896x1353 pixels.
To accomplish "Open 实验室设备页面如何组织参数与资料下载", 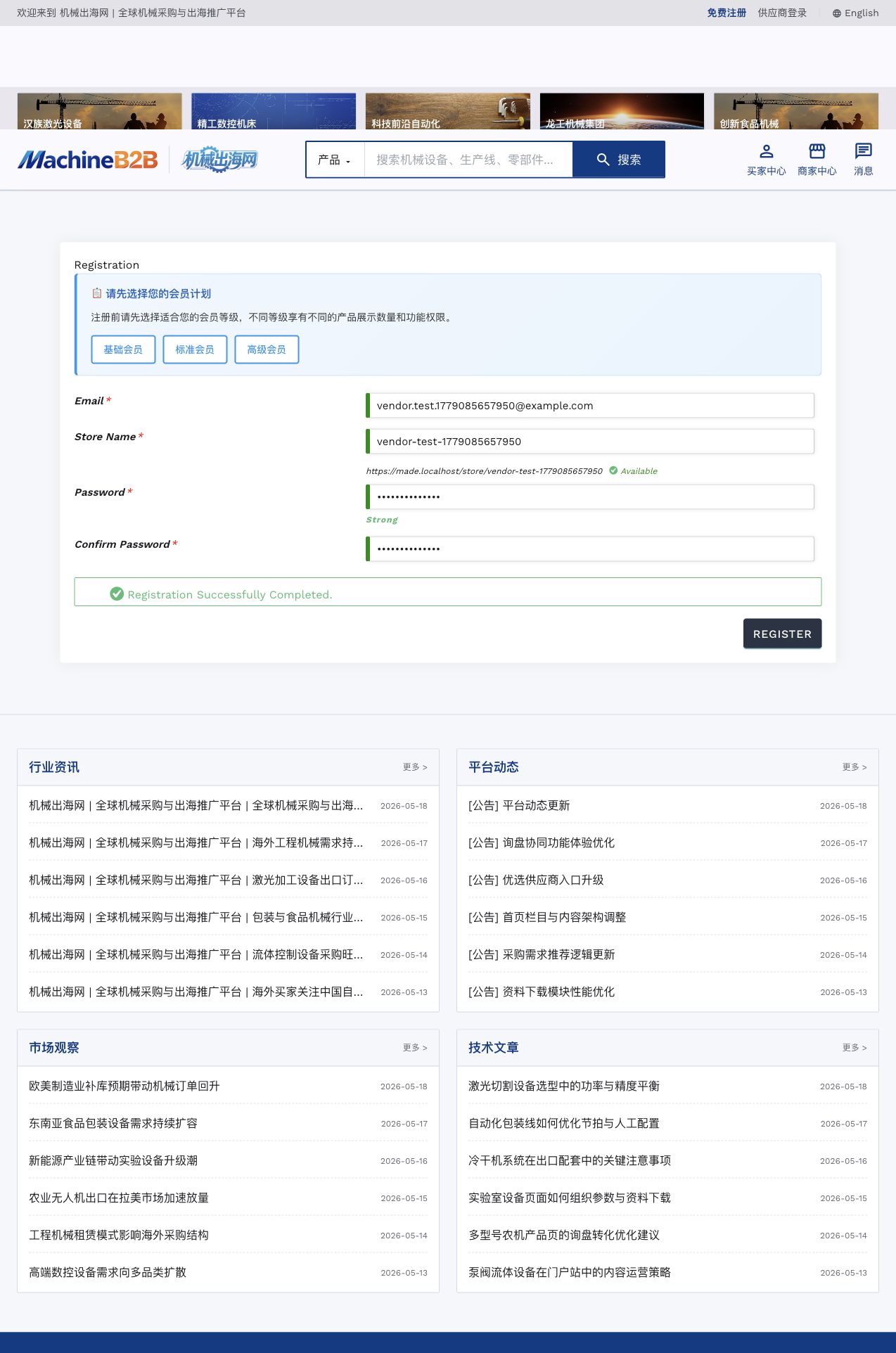I will 570,1198.
